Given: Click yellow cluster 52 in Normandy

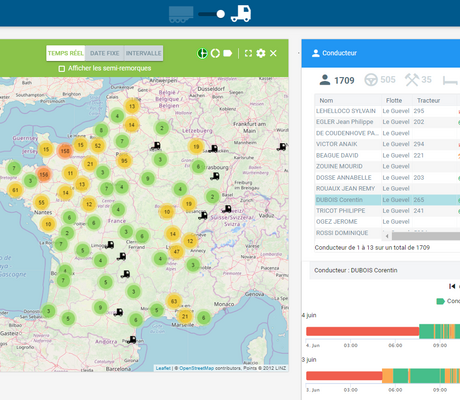Looking at the screenshot, I should pos(98,146).
